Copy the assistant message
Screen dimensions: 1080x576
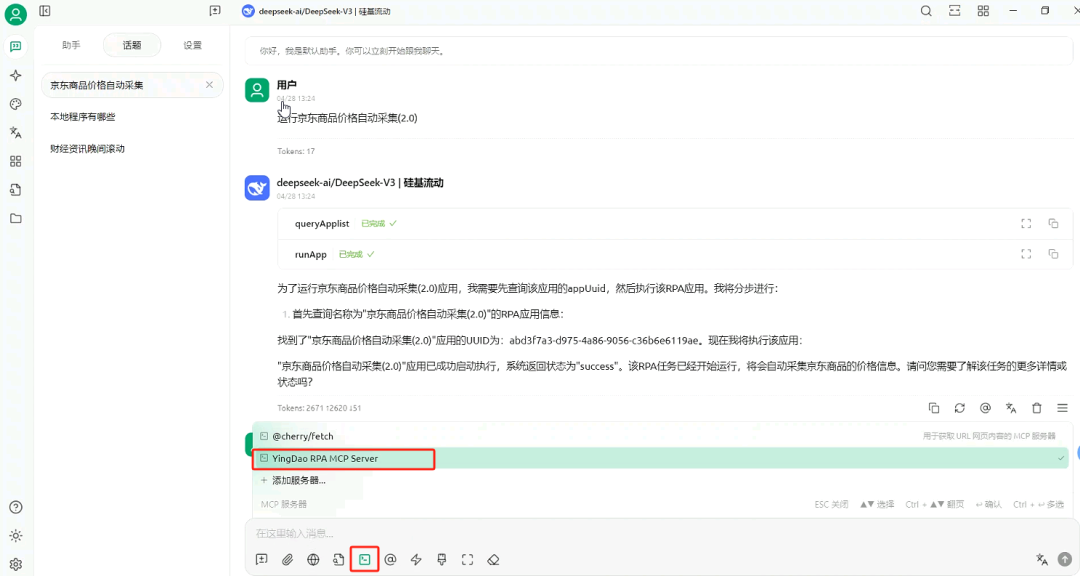934,408
